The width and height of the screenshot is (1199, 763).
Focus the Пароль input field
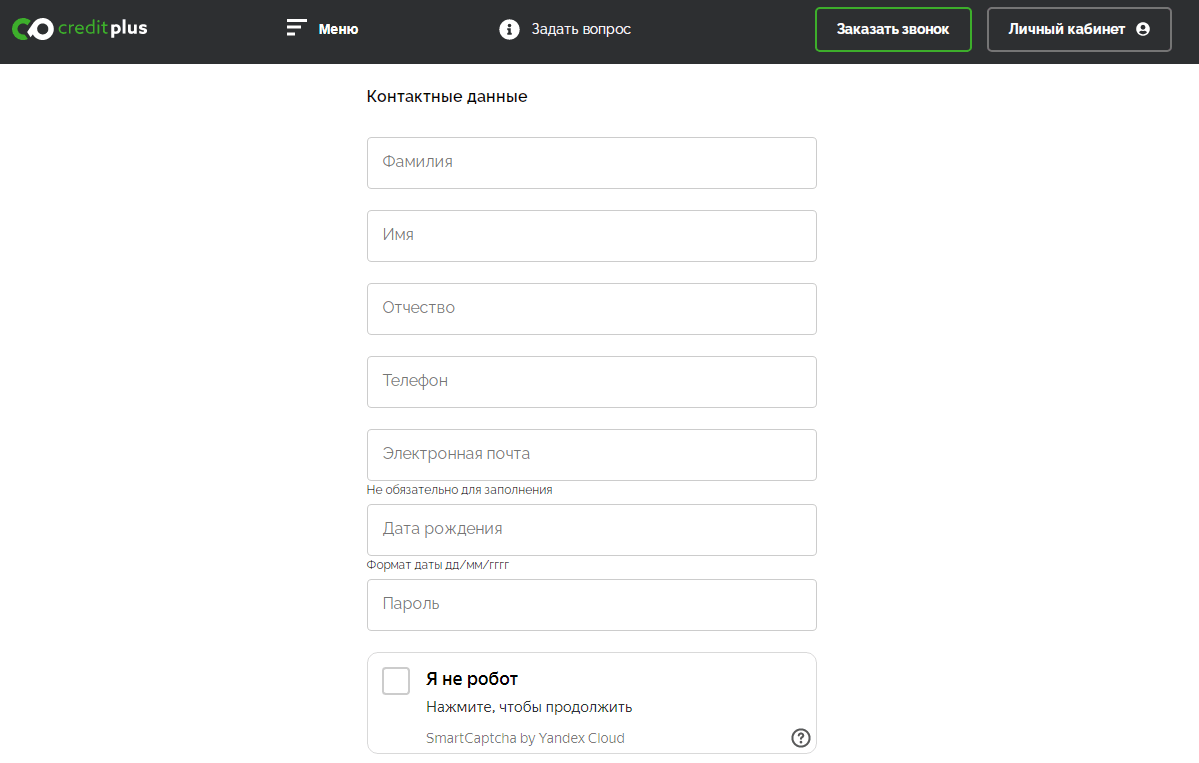[592, 605]
